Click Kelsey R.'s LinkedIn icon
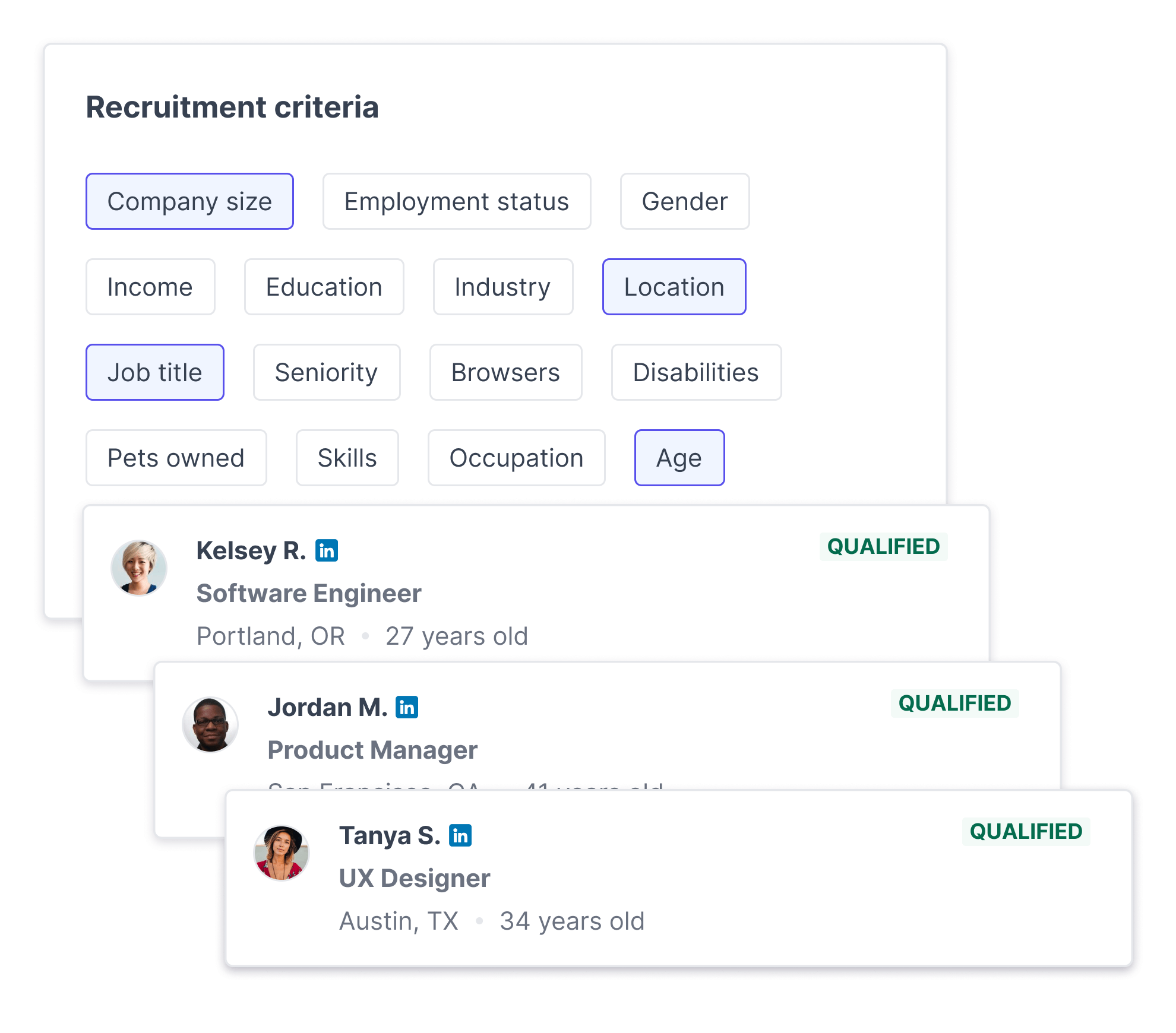Image resolution: width=1176 pixels, height=1033 pixels. coord(327,550)
